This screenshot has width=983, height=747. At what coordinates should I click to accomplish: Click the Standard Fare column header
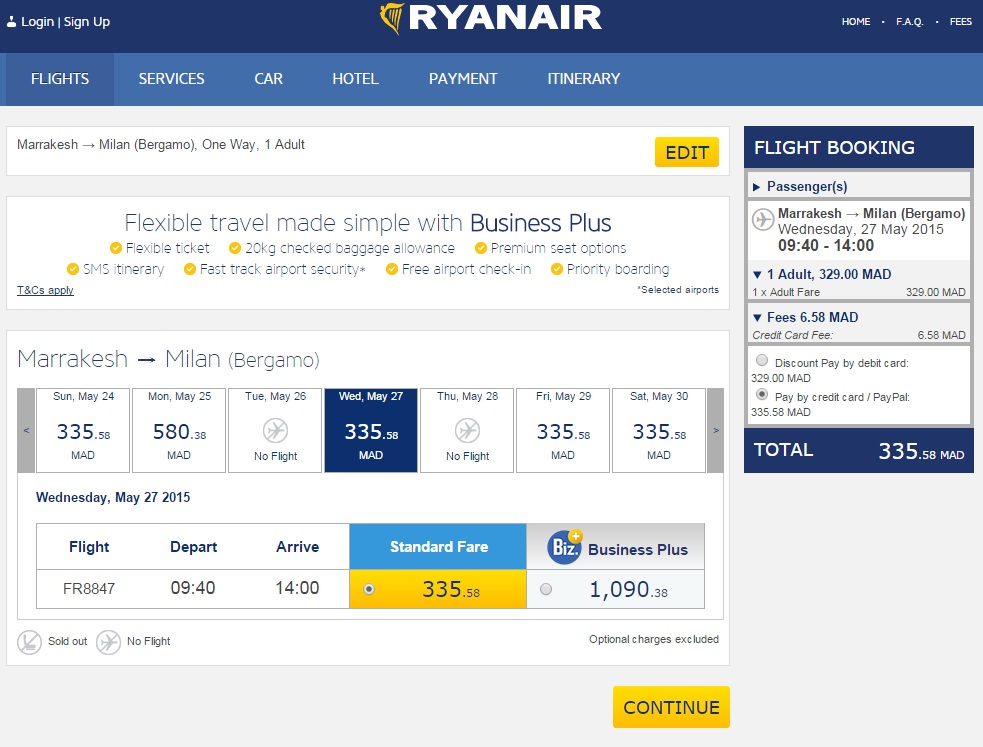pos(438,547)
